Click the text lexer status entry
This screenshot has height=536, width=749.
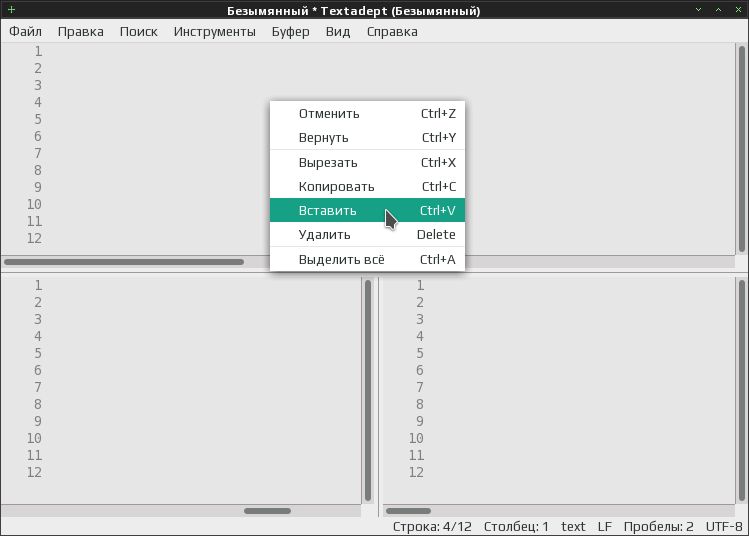[573, 526]
